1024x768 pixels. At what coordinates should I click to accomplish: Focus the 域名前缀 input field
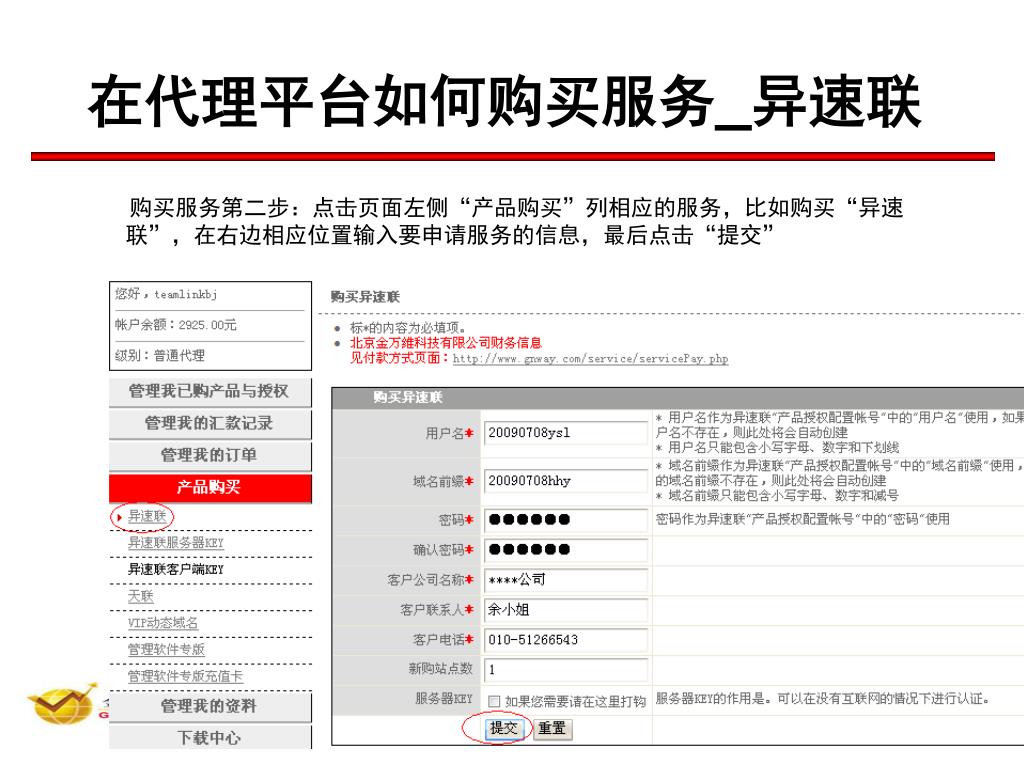566,481
